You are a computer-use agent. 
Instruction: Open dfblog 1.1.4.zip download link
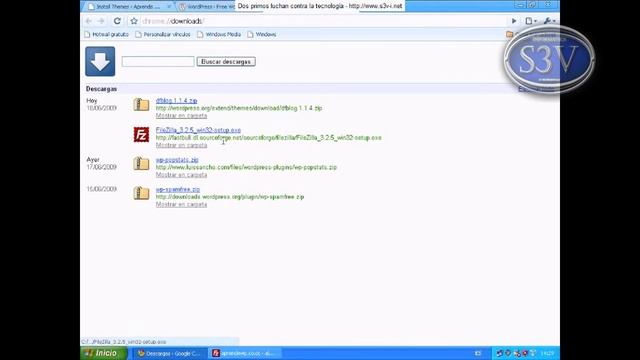pyautogui.click(x=176, y=100)
